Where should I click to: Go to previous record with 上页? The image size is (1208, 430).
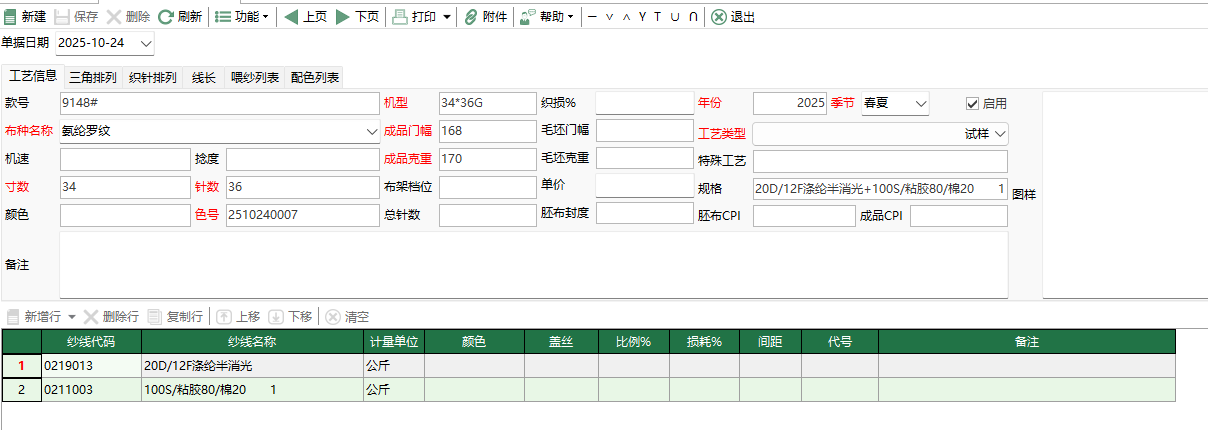[x=305, y=17]
